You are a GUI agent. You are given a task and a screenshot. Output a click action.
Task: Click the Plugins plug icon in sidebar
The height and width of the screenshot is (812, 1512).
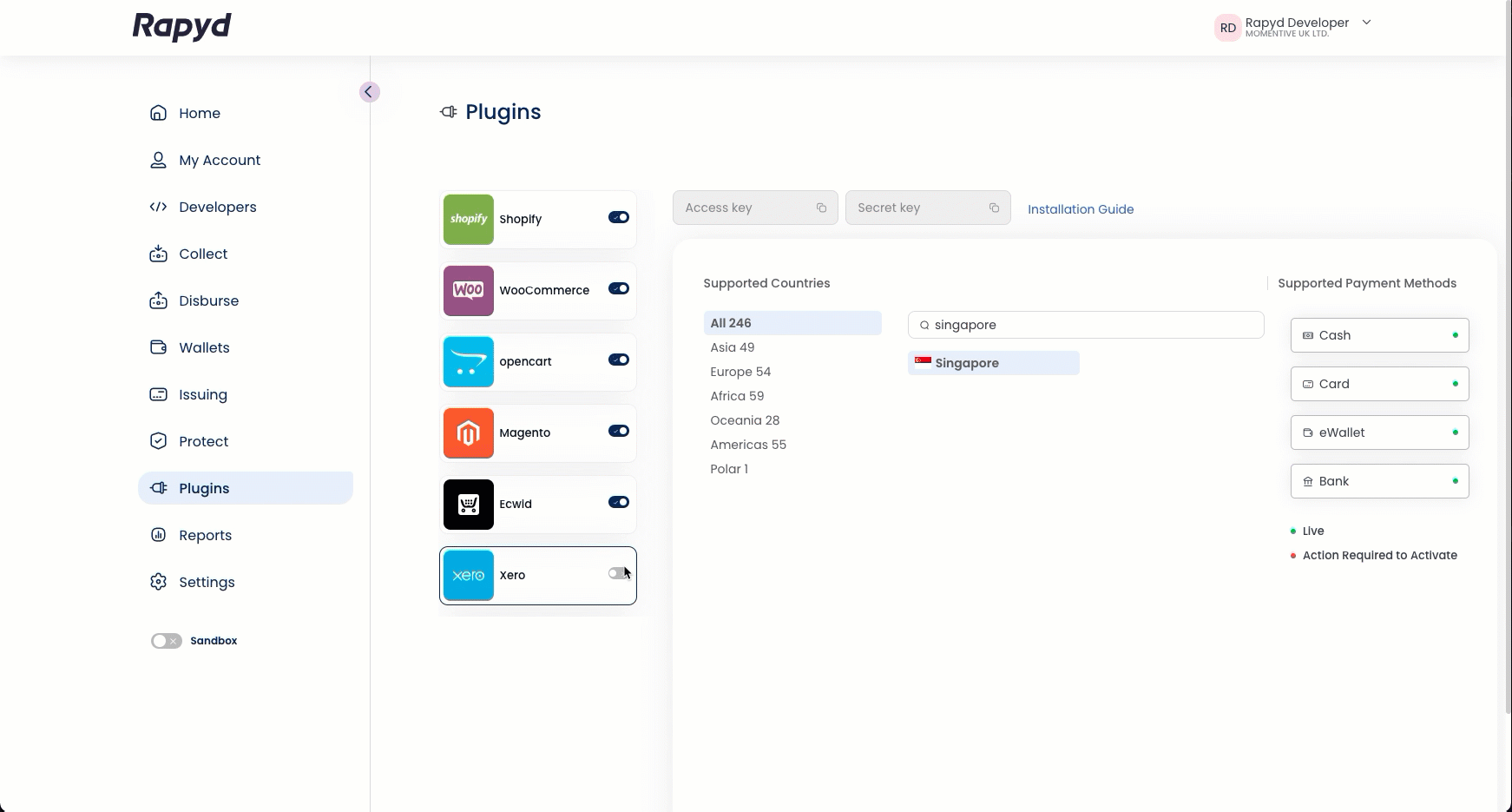click(158, 488)
